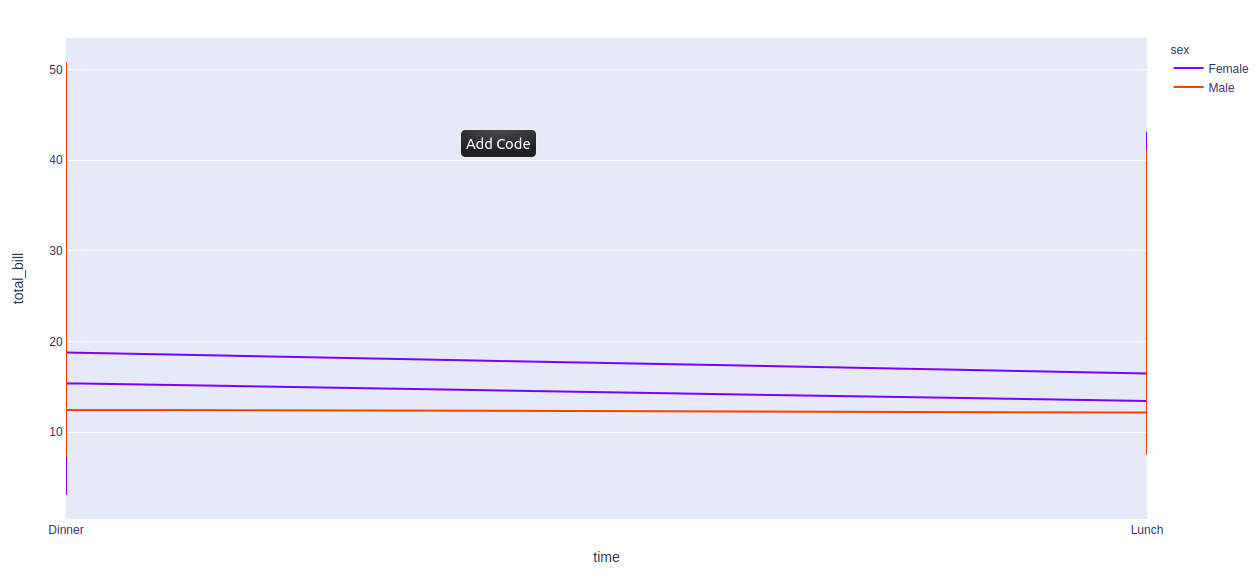The image size is (1258, 578).
Task: Select the Dinner x-axis tick label
Action: click(66, 530)
